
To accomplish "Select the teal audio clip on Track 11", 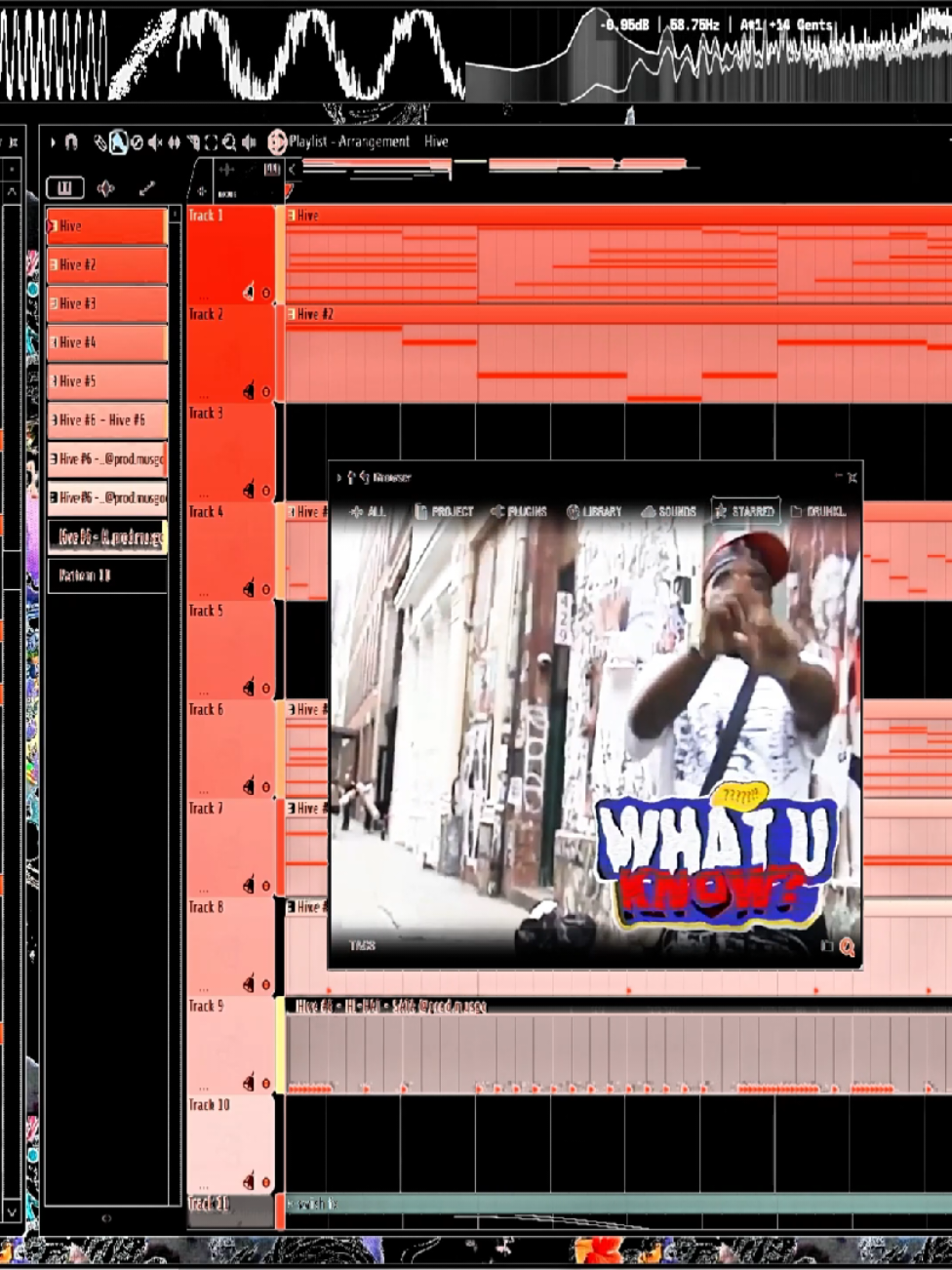I will click(619, 1205).
